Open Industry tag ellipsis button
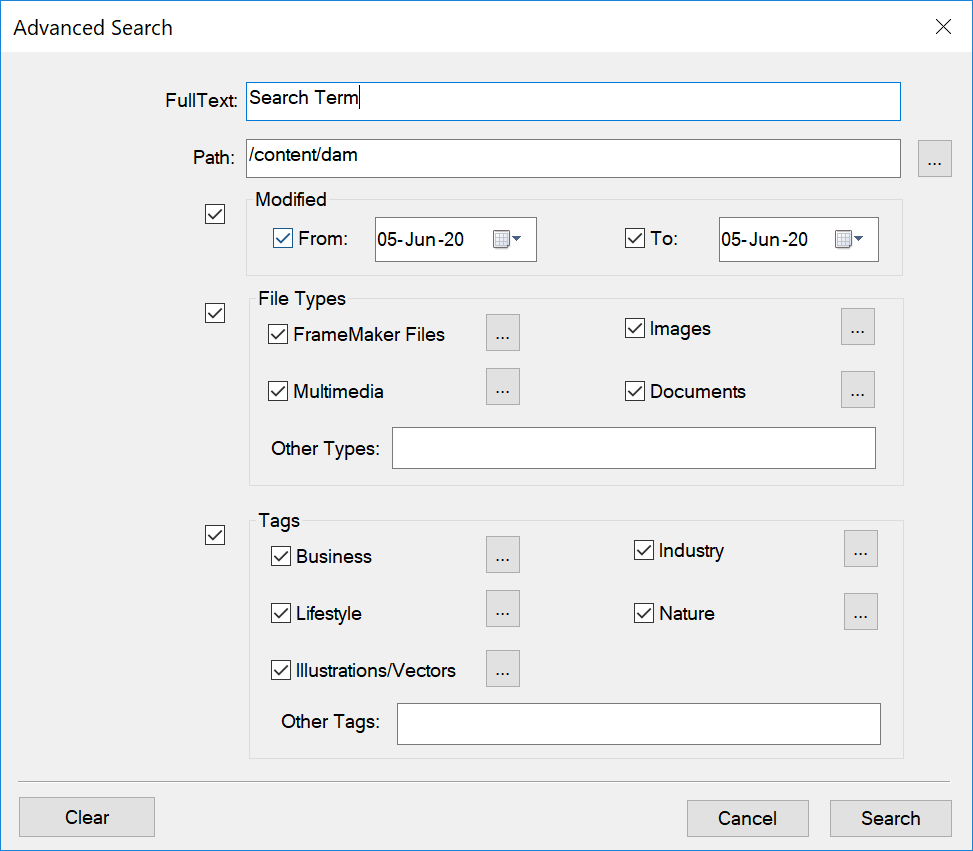Image resolution: width=973 pixels, height=851 pixels. 861,549
